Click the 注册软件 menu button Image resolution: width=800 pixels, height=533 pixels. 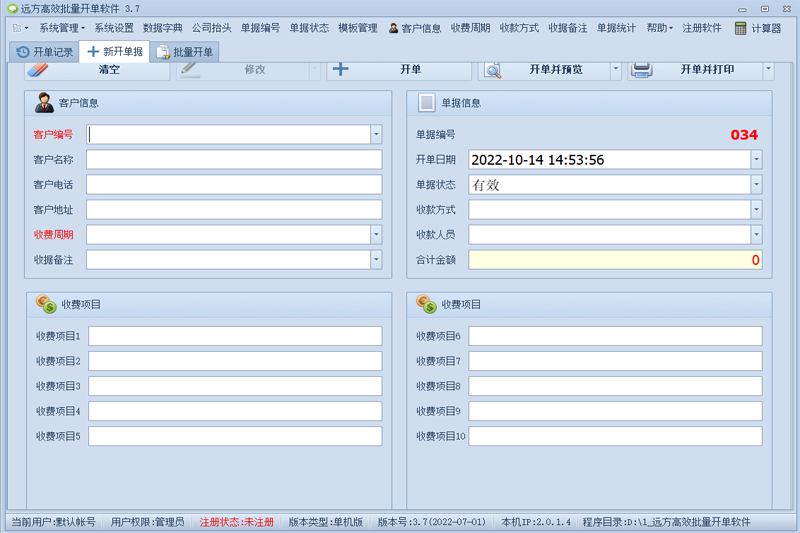click(702, 28)
